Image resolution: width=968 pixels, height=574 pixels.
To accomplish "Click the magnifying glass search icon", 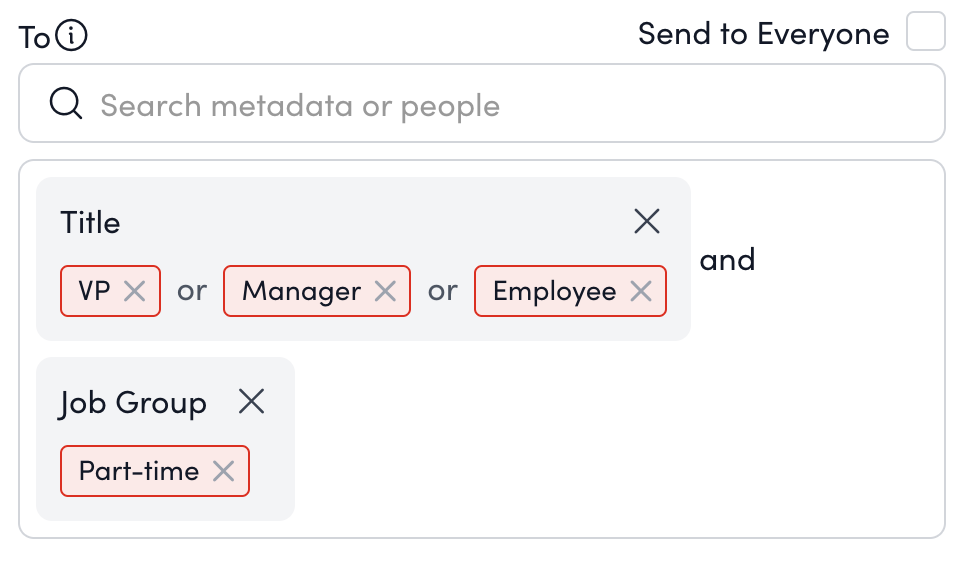I will tap(66, 104).
